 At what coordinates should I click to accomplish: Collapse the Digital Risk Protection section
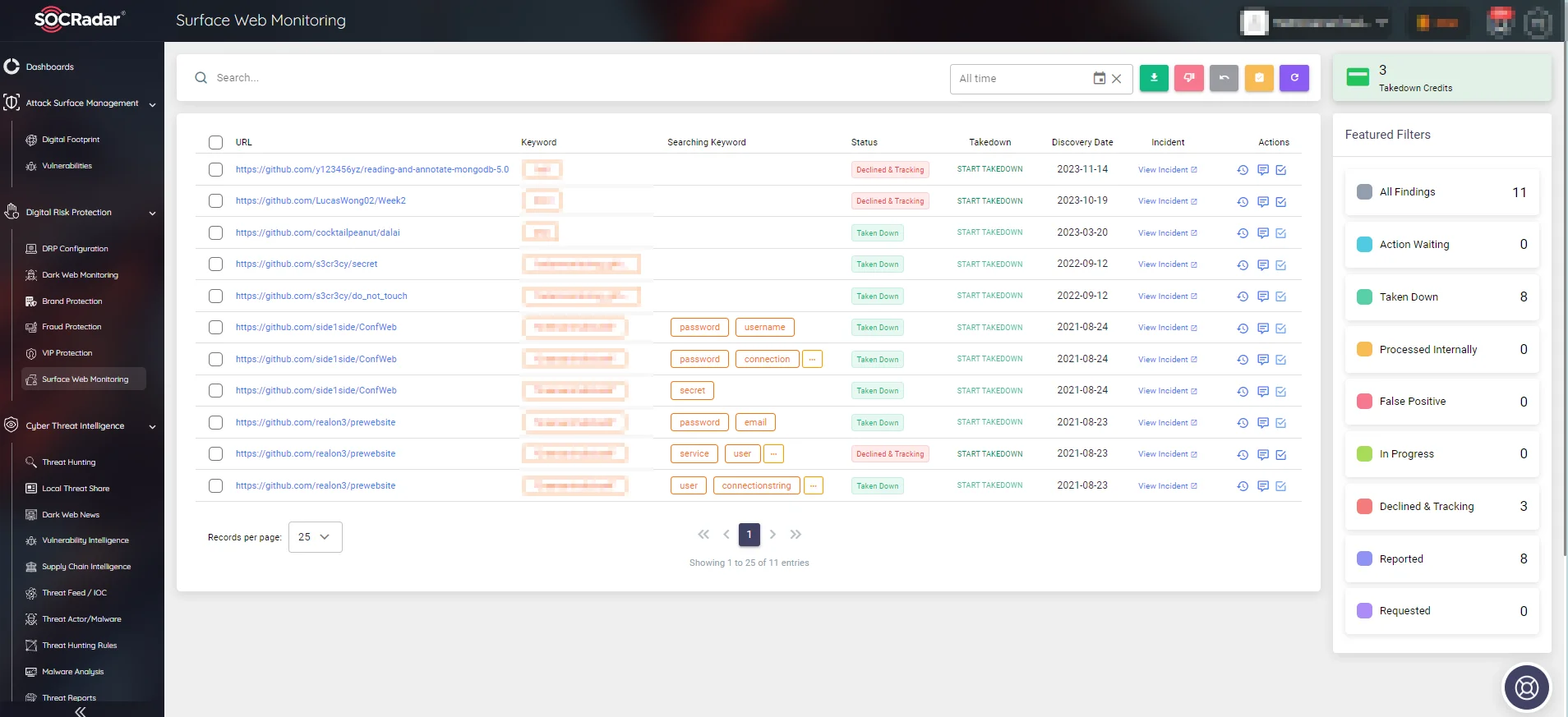tap(153, 214)
